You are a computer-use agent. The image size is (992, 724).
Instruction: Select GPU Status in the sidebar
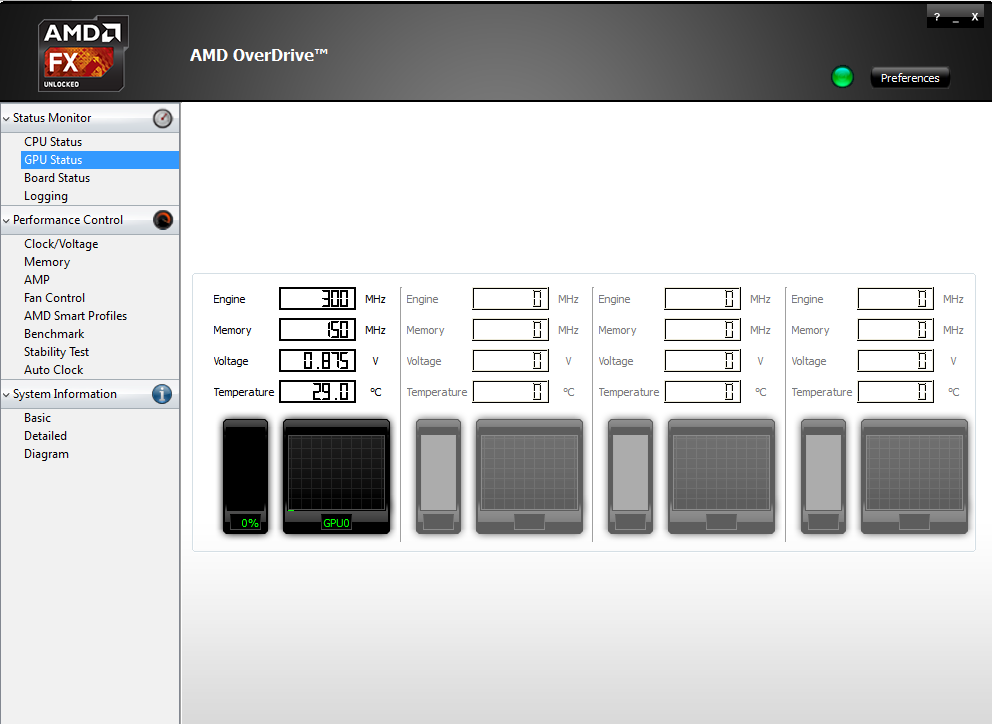[100, 160]
